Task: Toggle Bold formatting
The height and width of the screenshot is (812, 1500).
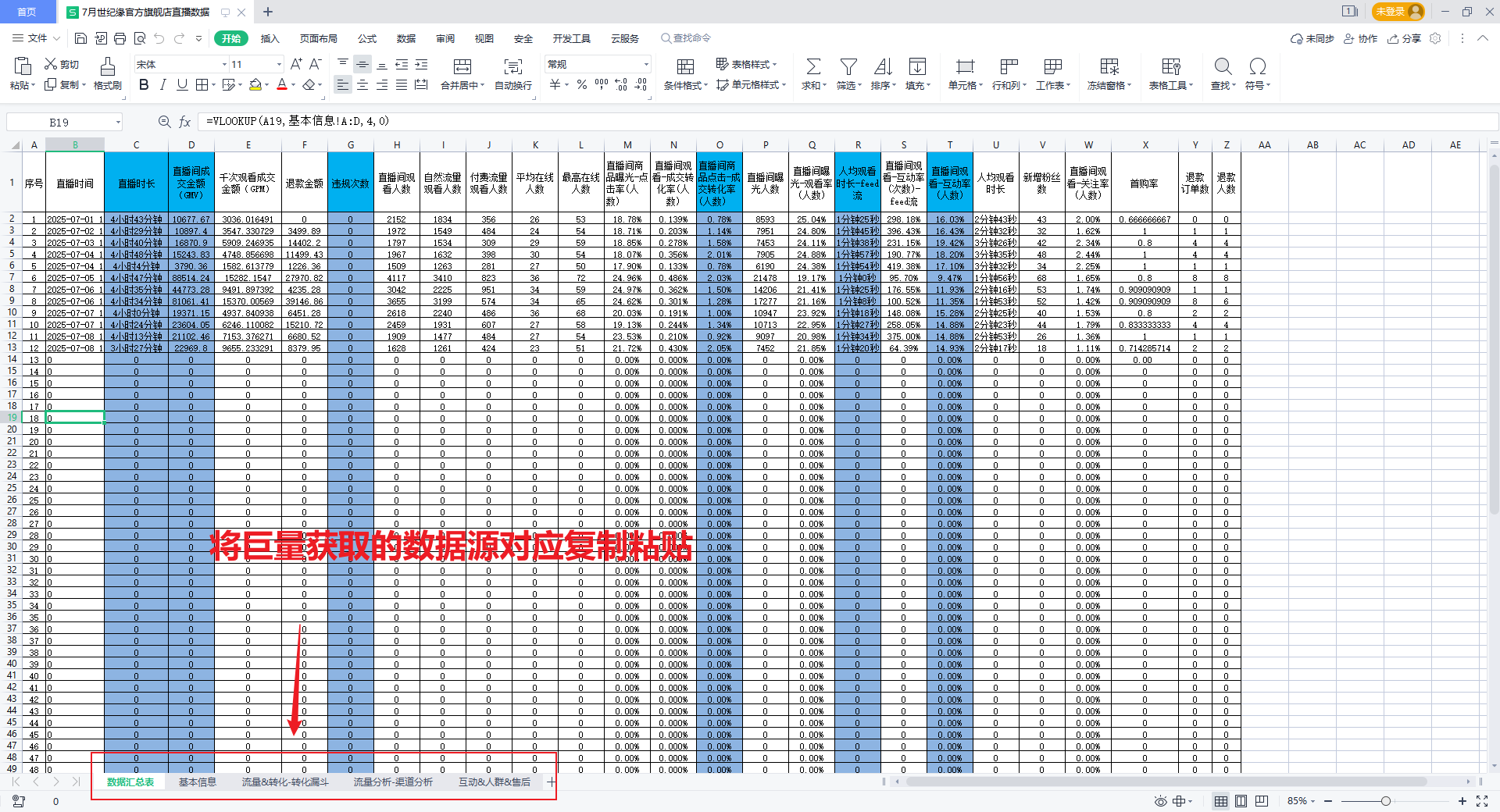Action: 144,85
